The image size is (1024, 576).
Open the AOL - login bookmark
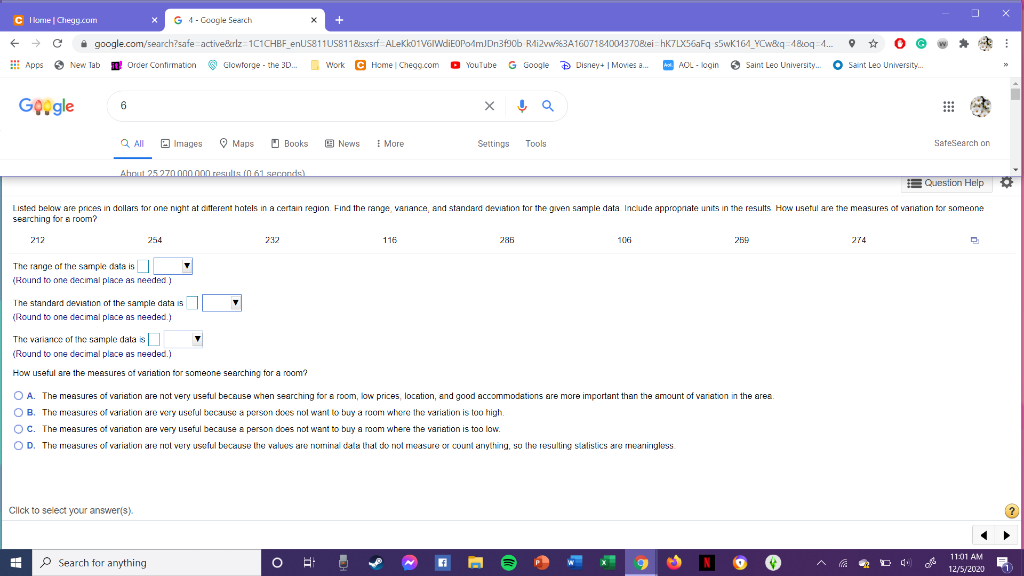tap(690, 65)
